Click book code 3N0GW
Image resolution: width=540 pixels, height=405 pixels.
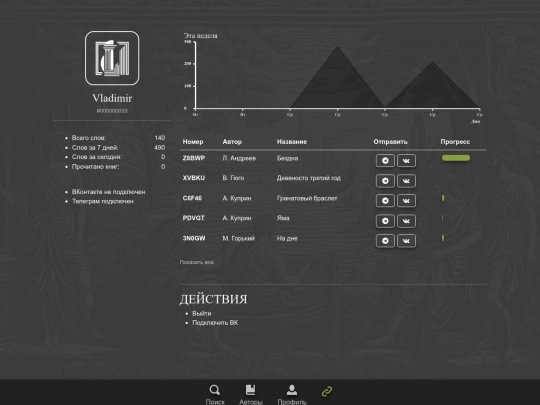pyautogui.click(x=194, y=238)
